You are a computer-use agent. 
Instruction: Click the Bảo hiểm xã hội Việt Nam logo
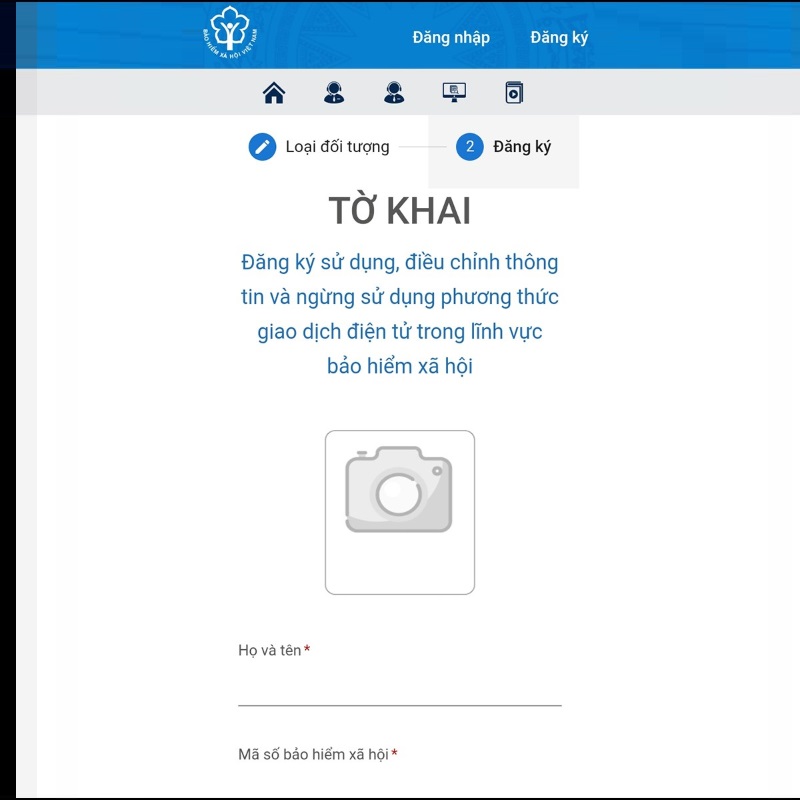[232, 33]
